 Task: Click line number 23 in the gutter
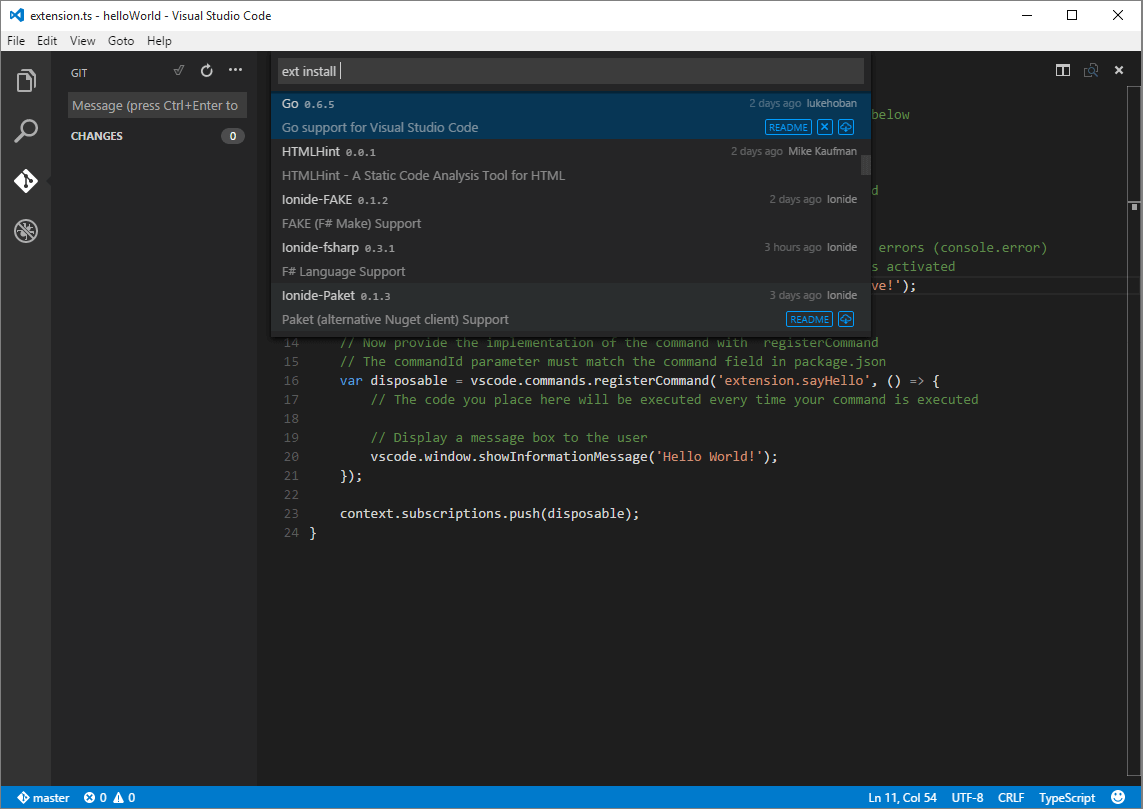click(x=291, y=513)
